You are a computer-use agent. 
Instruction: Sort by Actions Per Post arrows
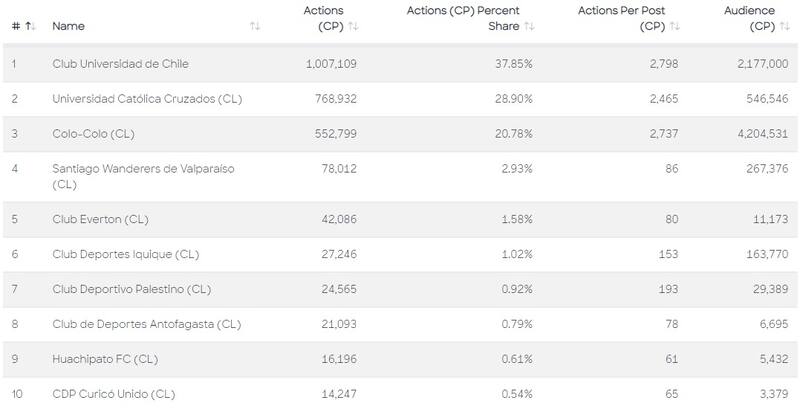tap(675, 26)
